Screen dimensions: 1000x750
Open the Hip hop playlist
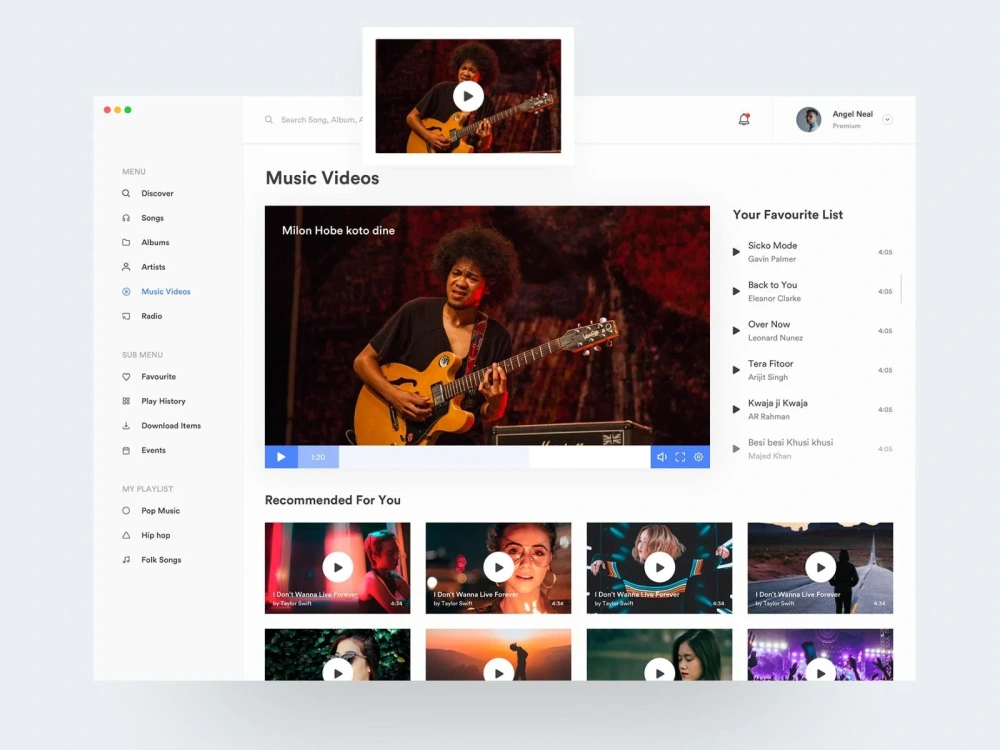156,535
